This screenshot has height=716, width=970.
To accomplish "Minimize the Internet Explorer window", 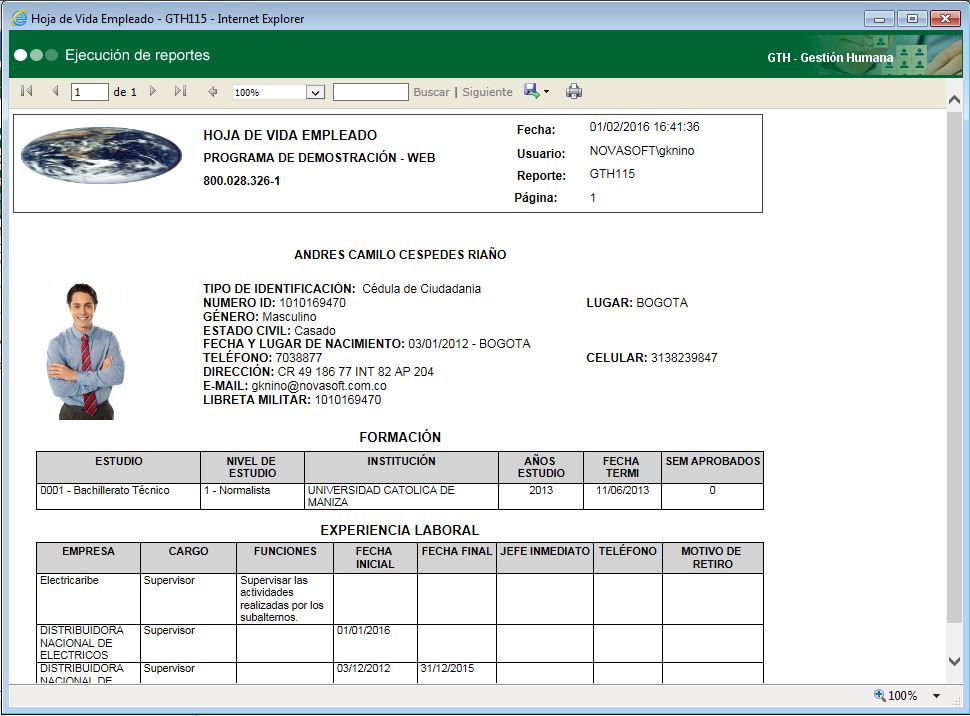I will point(879,19).
